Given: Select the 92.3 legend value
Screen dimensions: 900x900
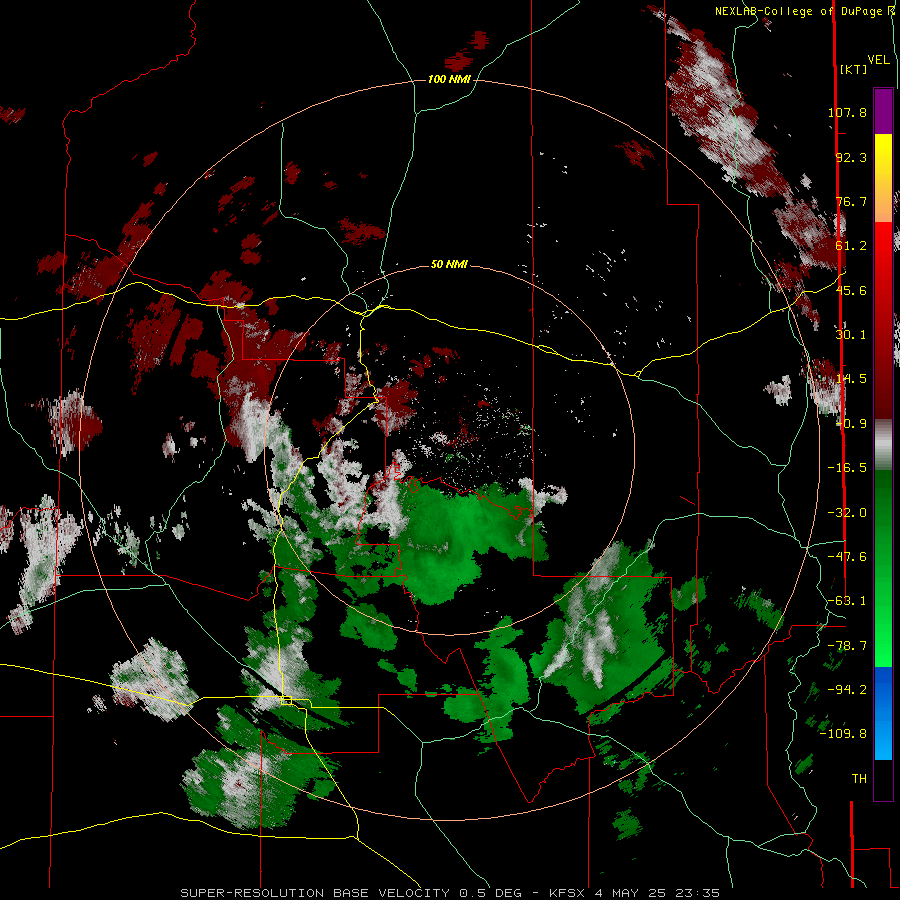Looking at the screenshot, I should pyautogui.click(x=851, y=157).
